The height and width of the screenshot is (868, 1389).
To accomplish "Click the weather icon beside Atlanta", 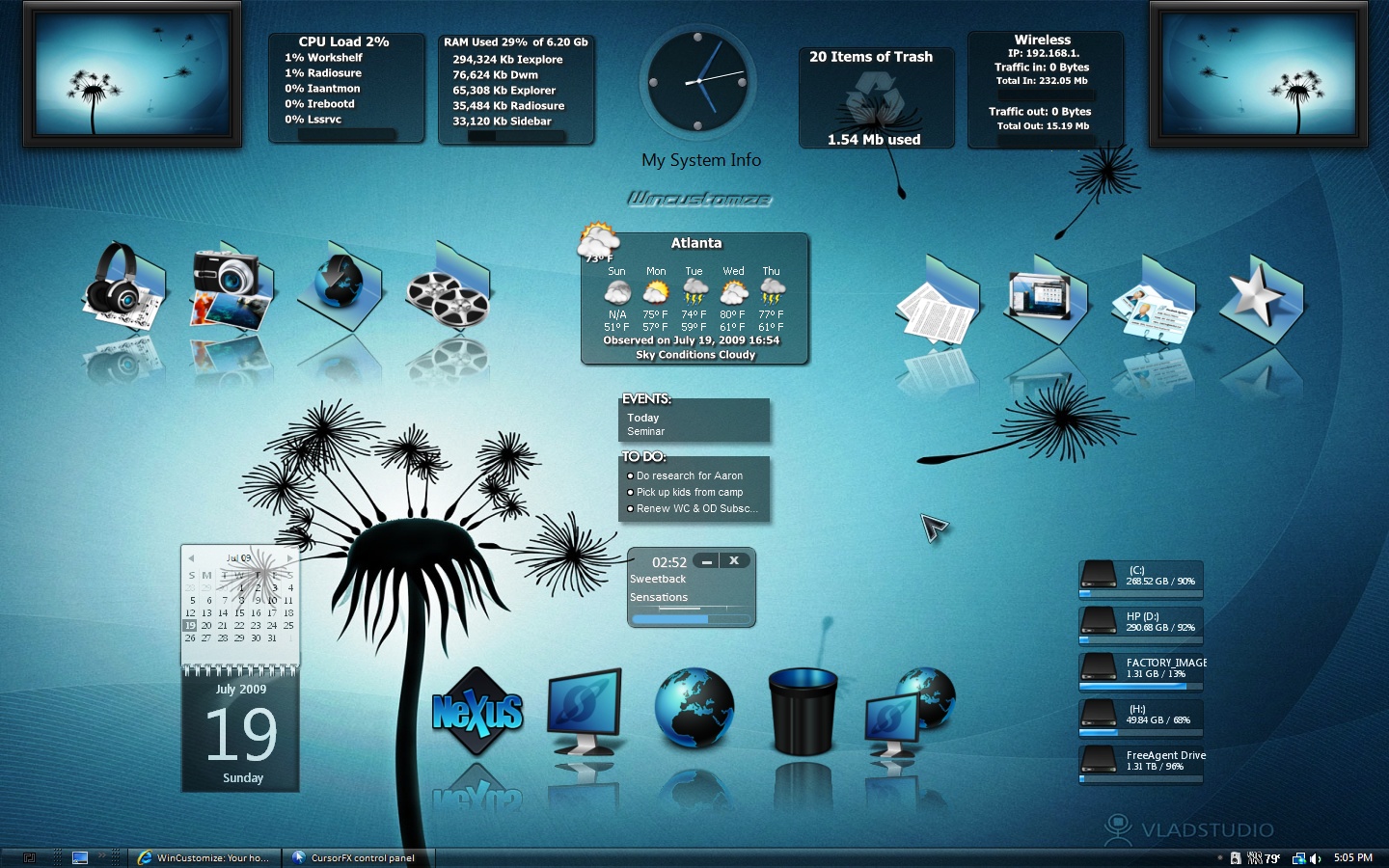I will [x=598, y=241].
